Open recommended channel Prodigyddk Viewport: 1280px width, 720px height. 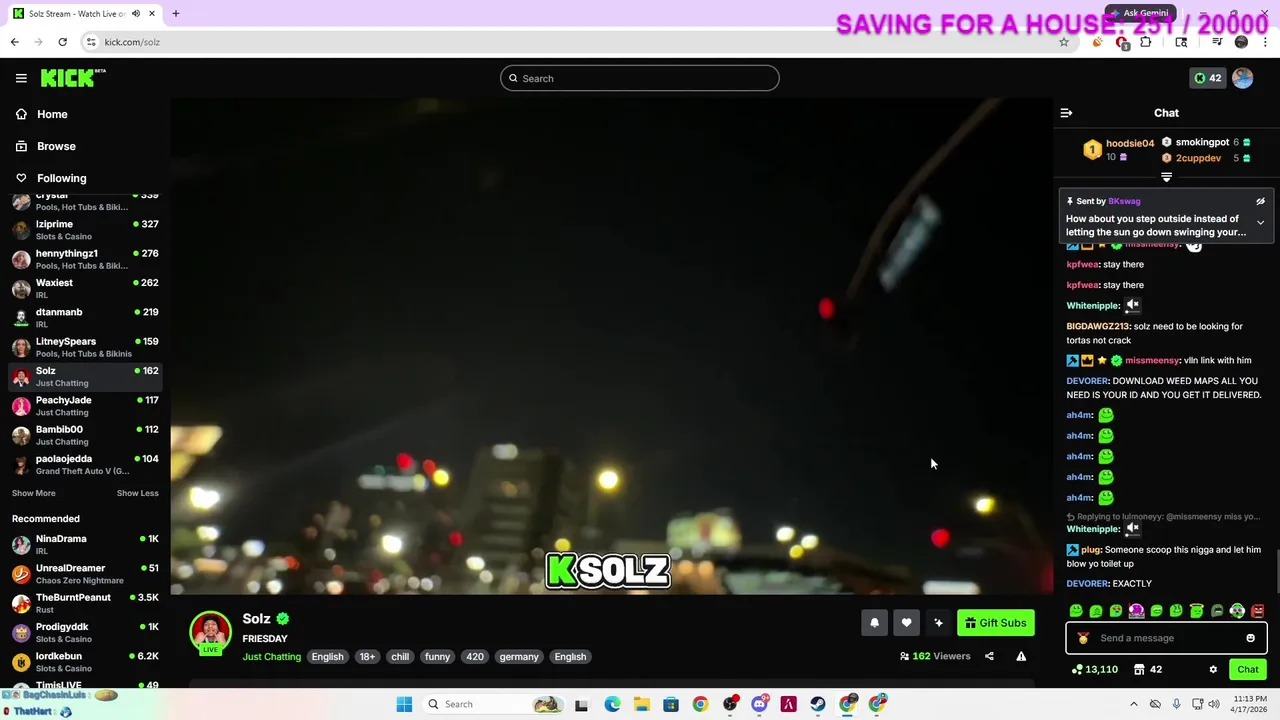tap(85, 633)
